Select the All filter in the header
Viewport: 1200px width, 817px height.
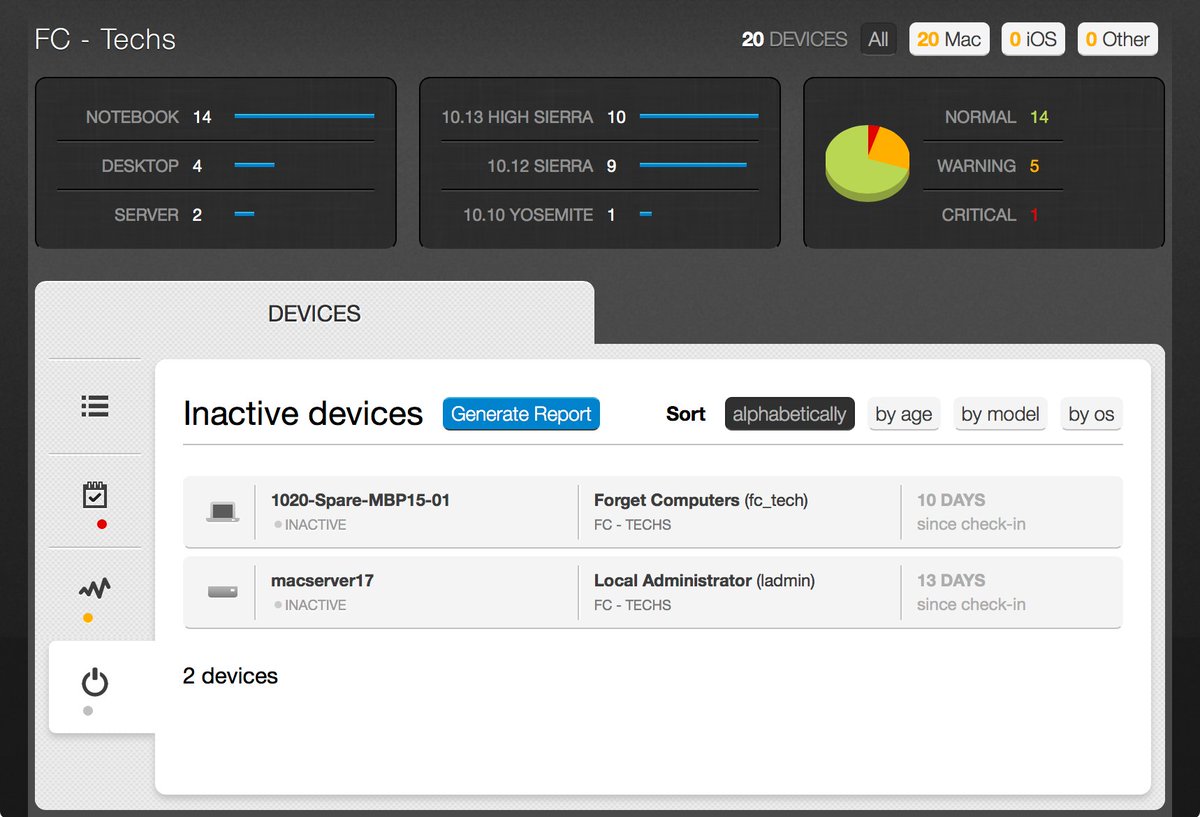pyautogui.click(x=878, y=39)
